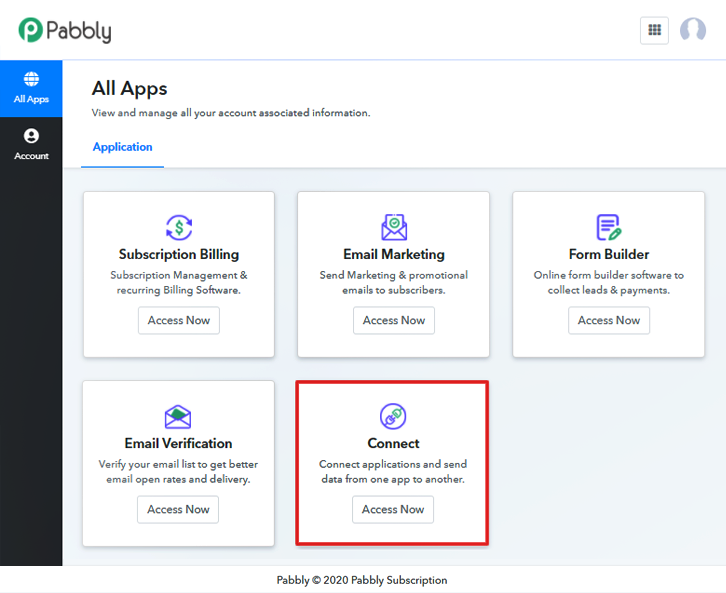Click the Subscription Billing dollar icon

[x=179, y=227]
